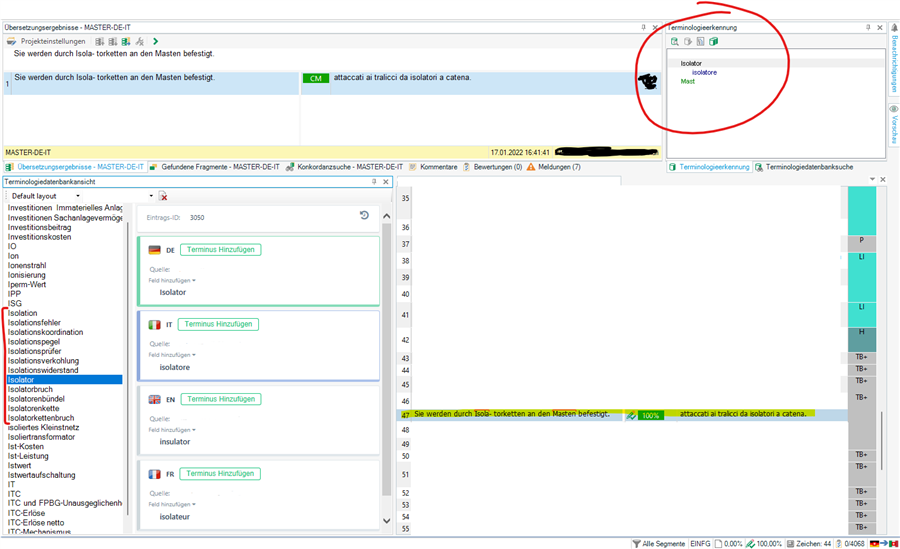Open the Kommentare tab
900x549 pixels.
pos(433,167)
